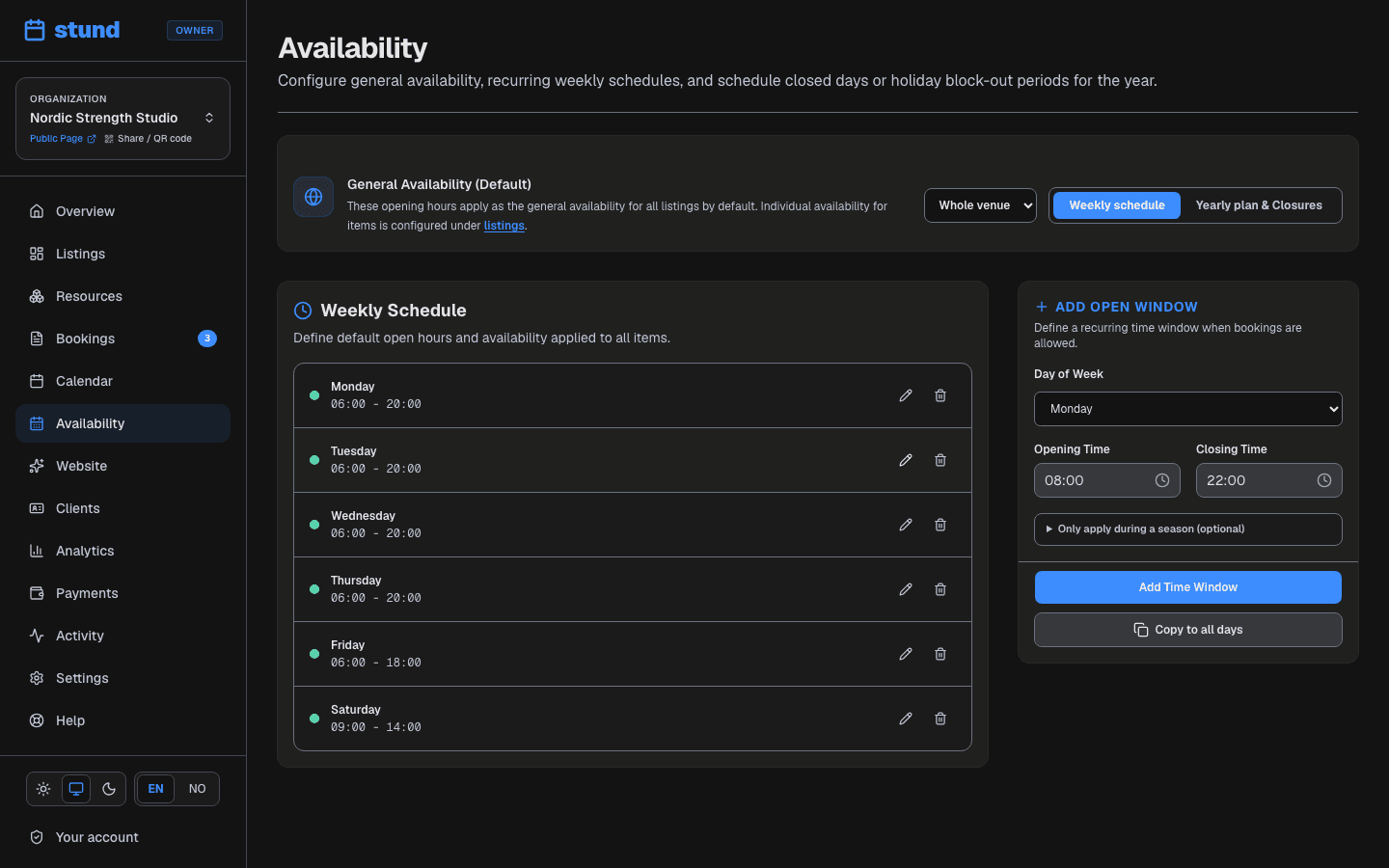Open Activity in sidebar
The height and width of the screenshot is (868, 1389).
123,636
